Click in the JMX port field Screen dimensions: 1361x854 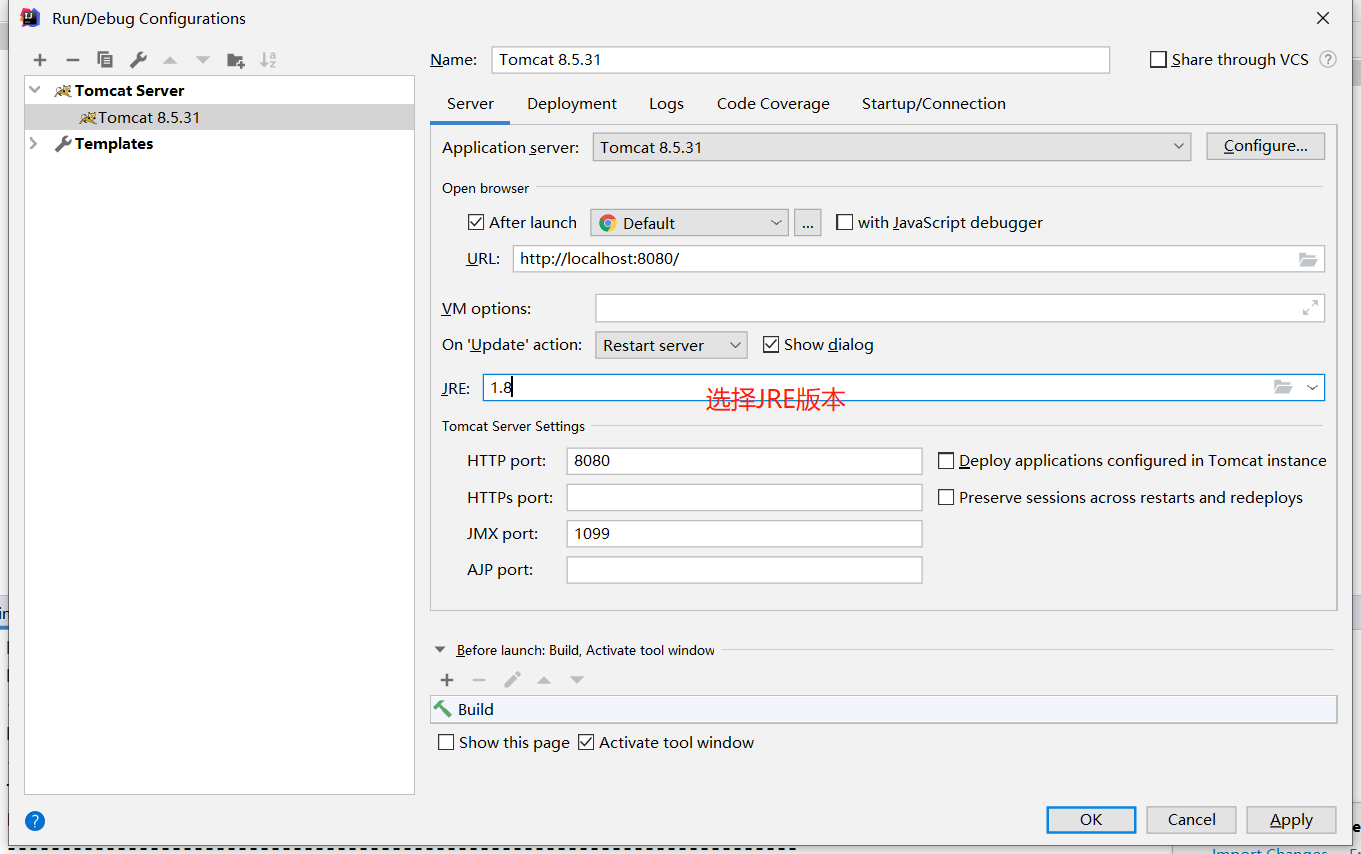[x=744, y=534]
